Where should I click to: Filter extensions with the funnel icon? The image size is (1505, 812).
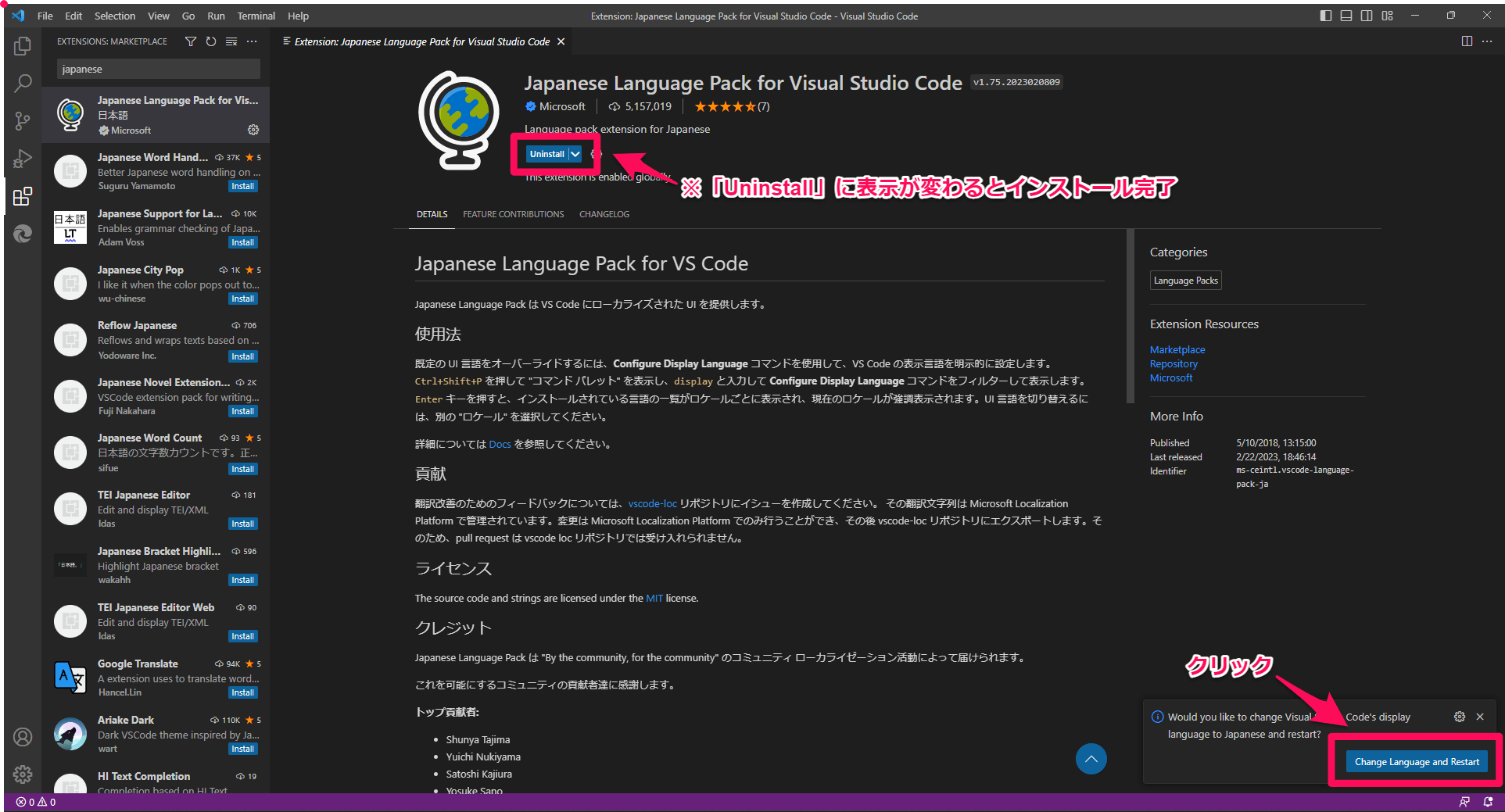(191, 41)
